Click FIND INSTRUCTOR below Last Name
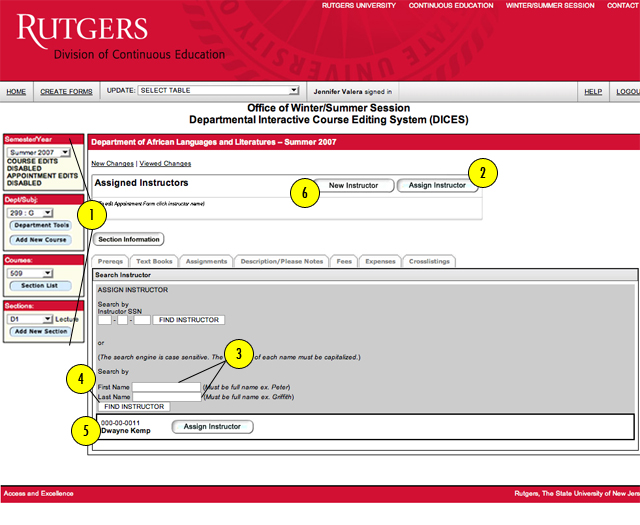 point(134,407)
